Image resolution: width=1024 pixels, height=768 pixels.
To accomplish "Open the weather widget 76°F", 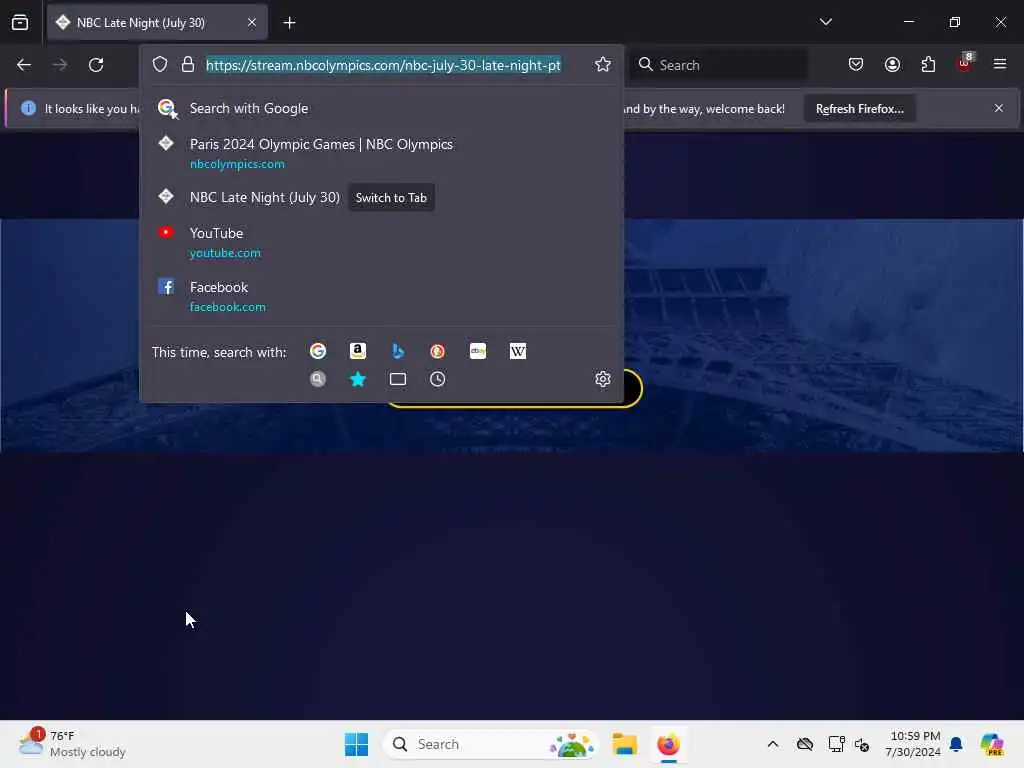I will pos(73,744).
